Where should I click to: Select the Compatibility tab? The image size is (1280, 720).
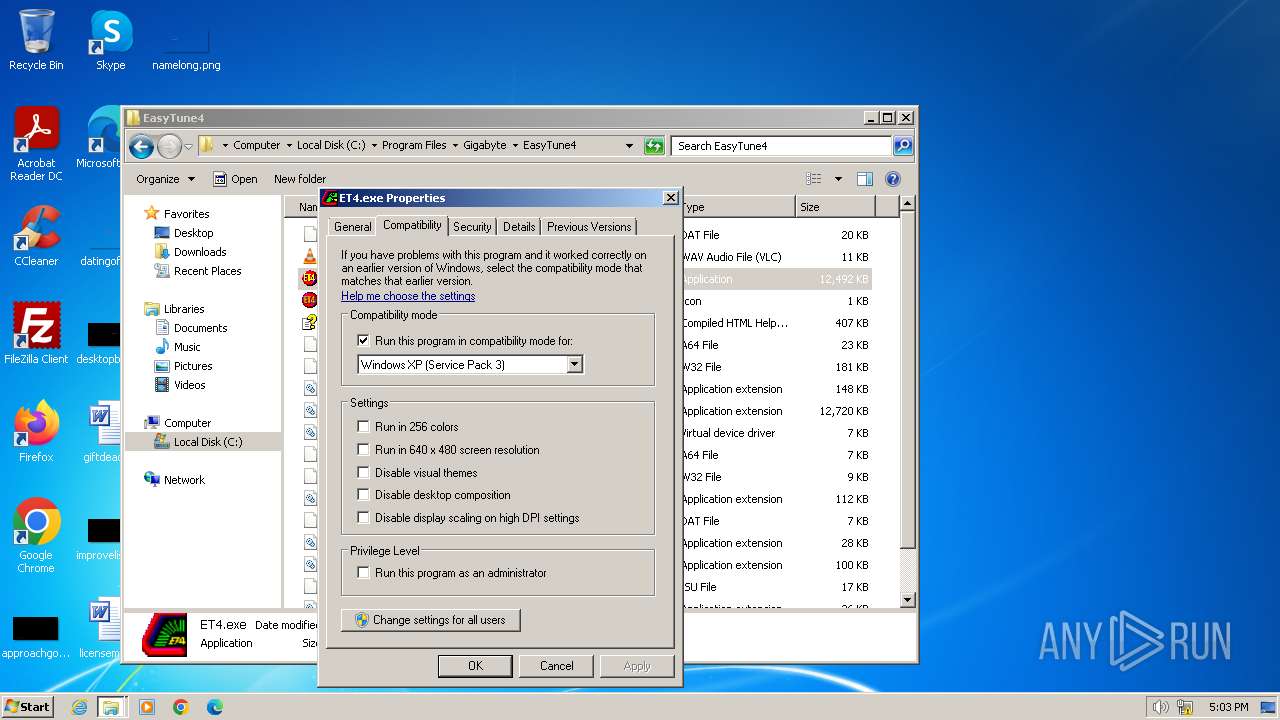pos(412,225)
